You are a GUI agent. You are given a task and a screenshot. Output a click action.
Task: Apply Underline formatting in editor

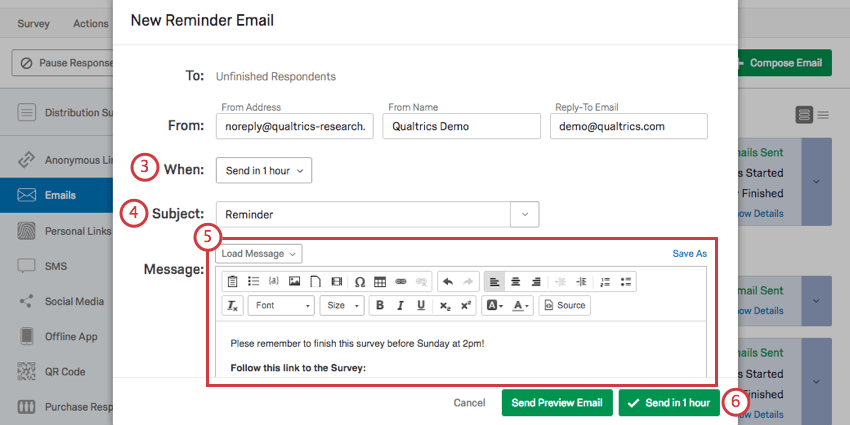421,306
